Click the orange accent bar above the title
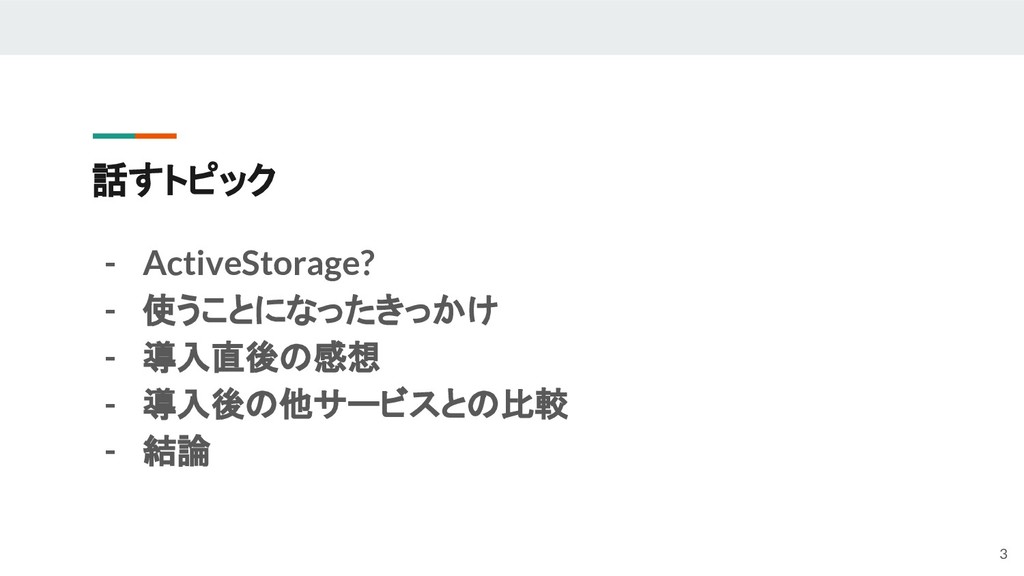 pyautogui.click(x=156, y=135)
